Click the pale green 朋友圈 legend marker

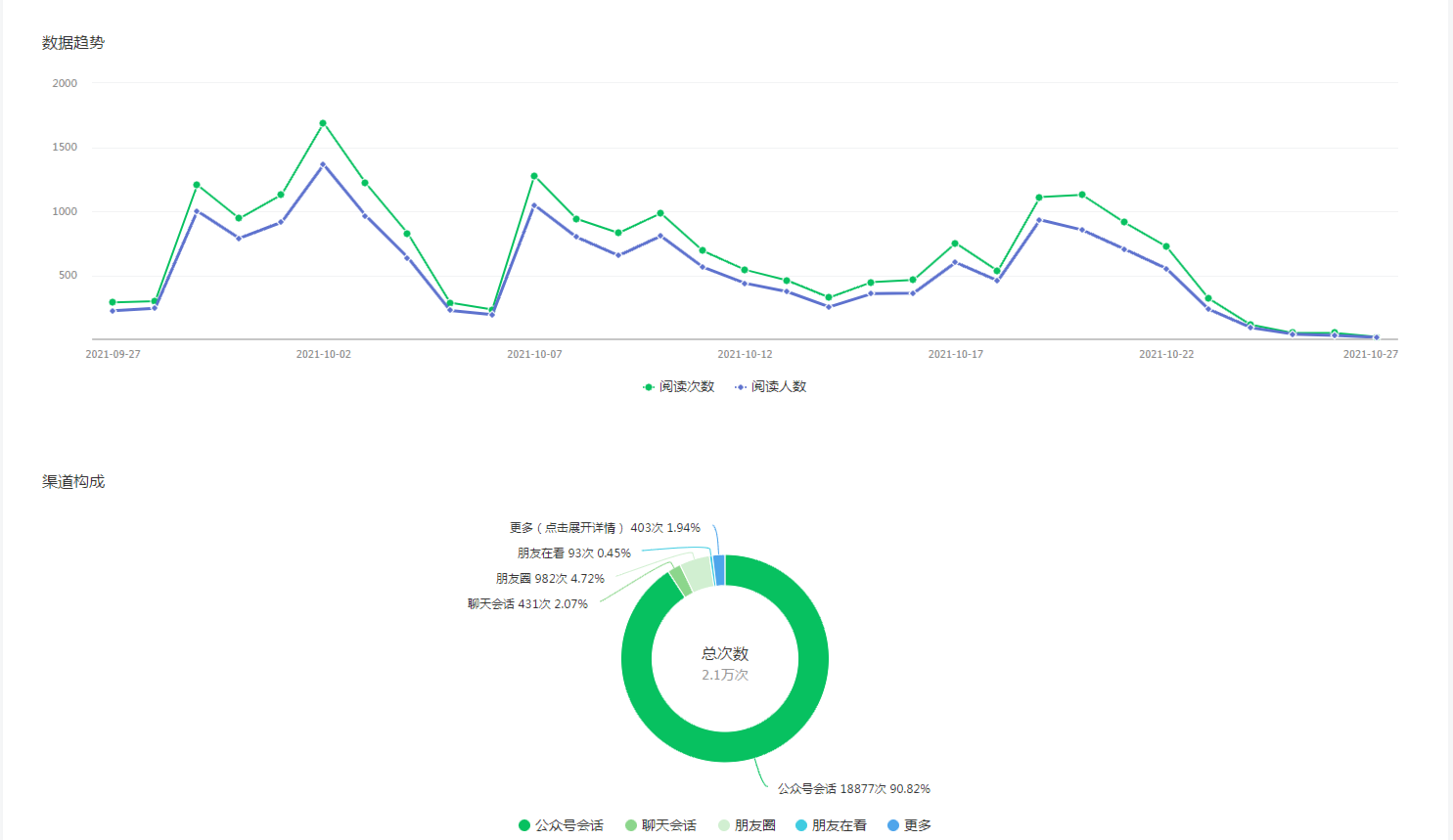pos(724,825)
